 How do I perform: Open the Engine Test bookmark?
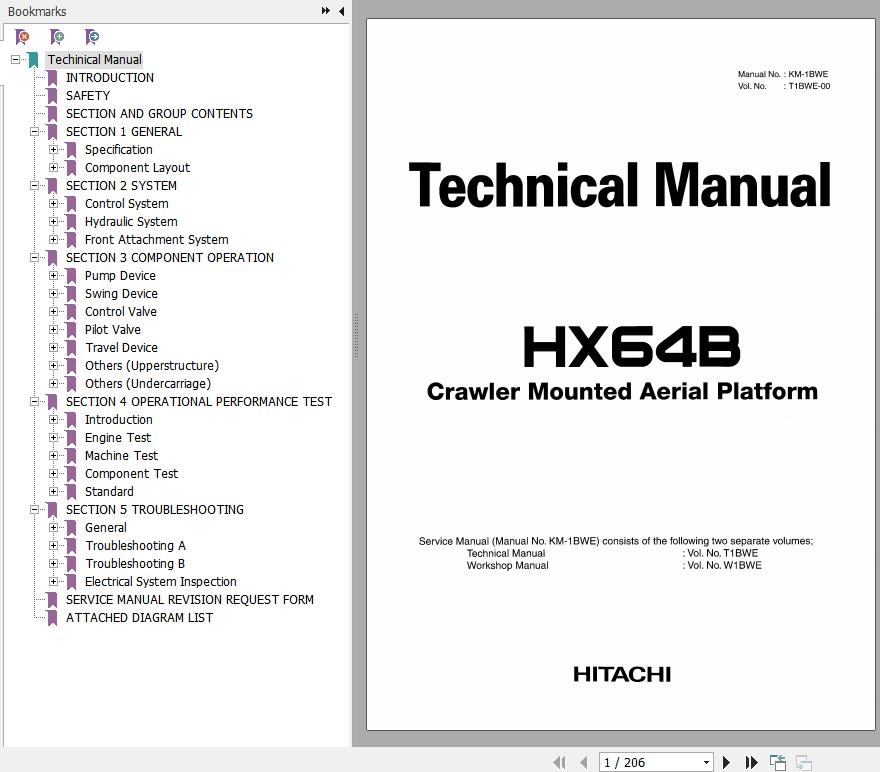118,438
